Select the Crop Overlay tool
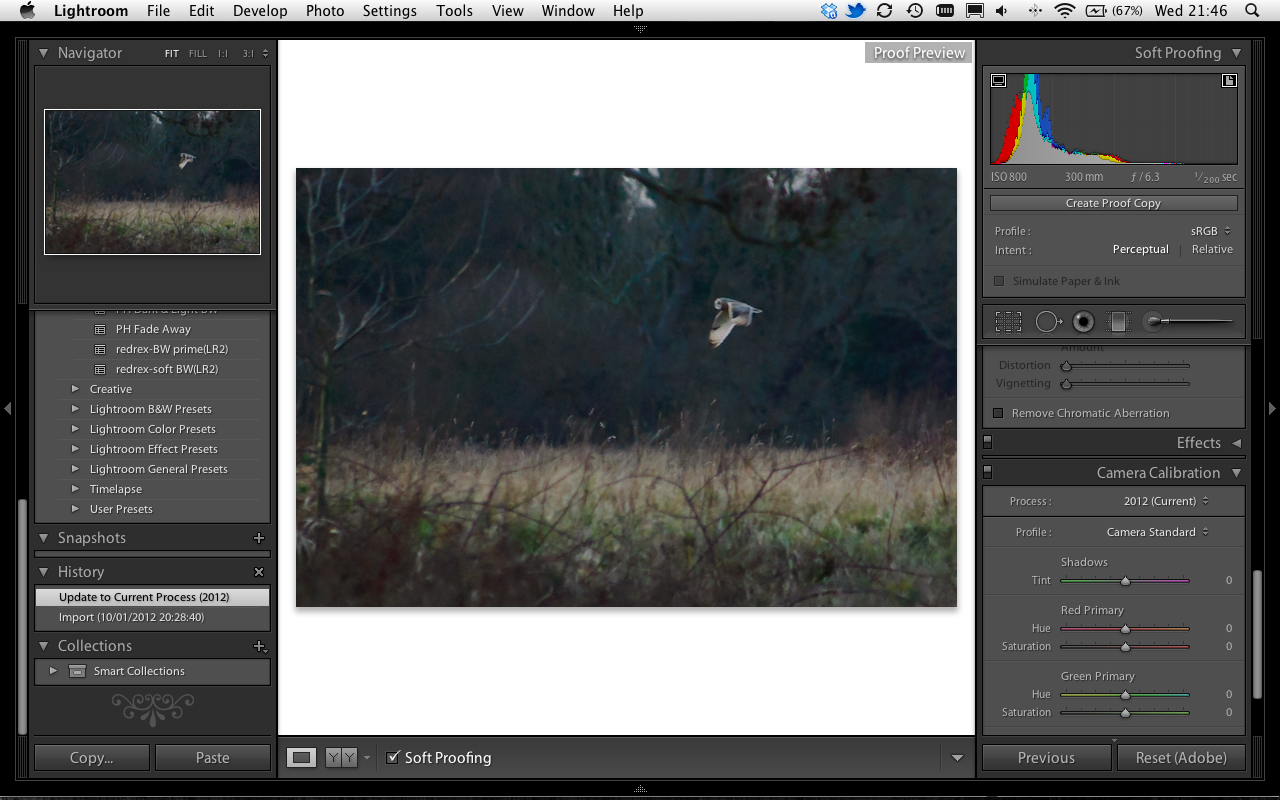The image size is (1280, 800). [x=1008, y=322]
